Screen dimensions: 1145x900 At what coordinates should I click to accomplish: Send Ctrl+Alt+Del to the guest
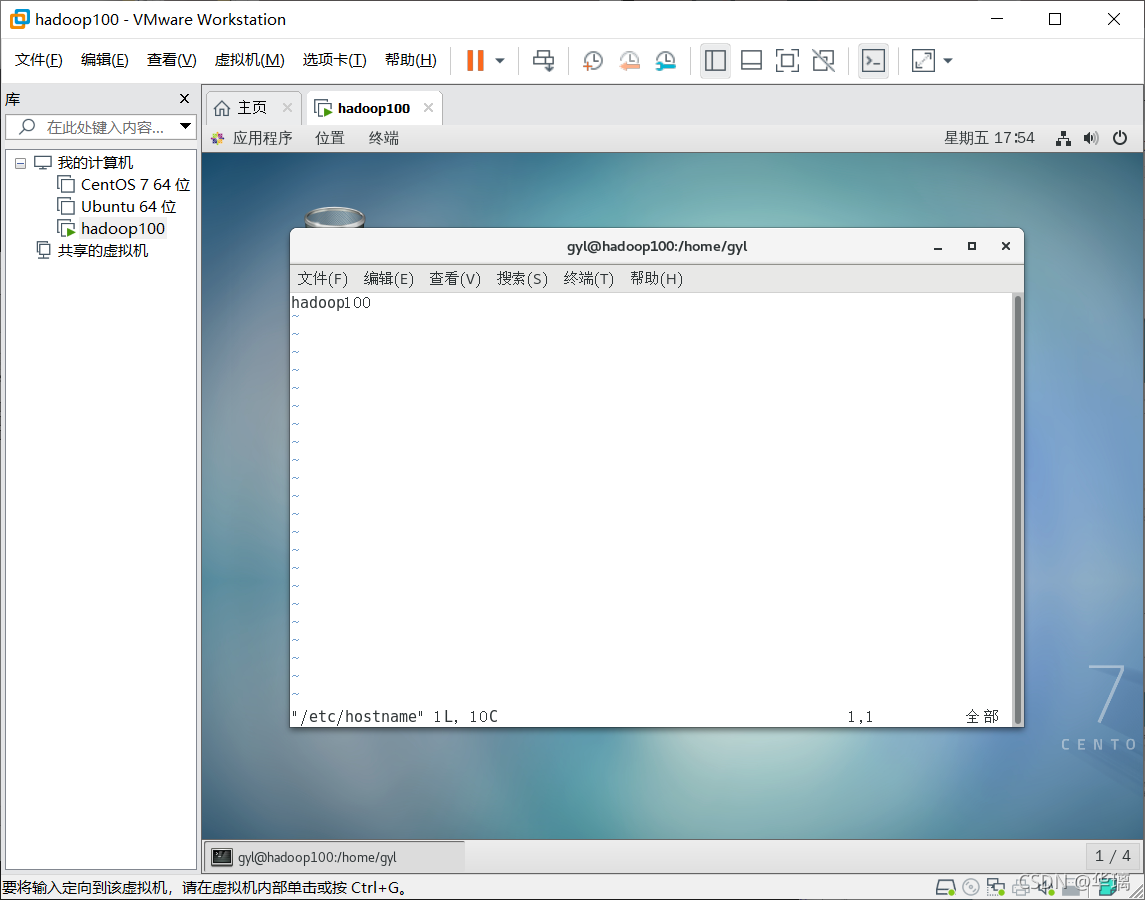(x=543, y=60)
